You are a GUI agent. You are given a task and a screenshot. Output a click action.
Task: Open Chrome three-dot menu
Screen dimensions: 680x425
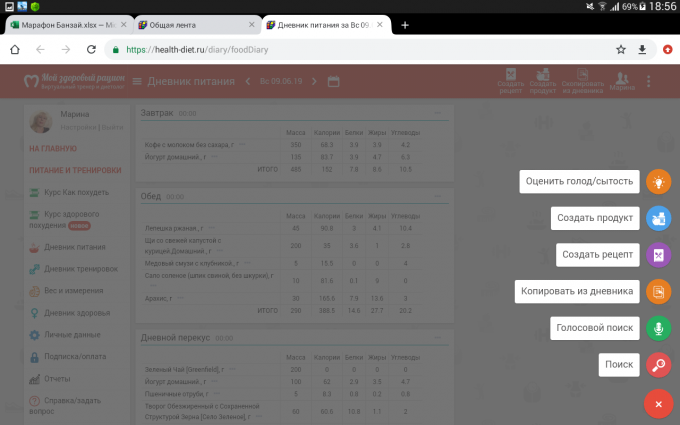pyautogui.click(x=664, y=49)
